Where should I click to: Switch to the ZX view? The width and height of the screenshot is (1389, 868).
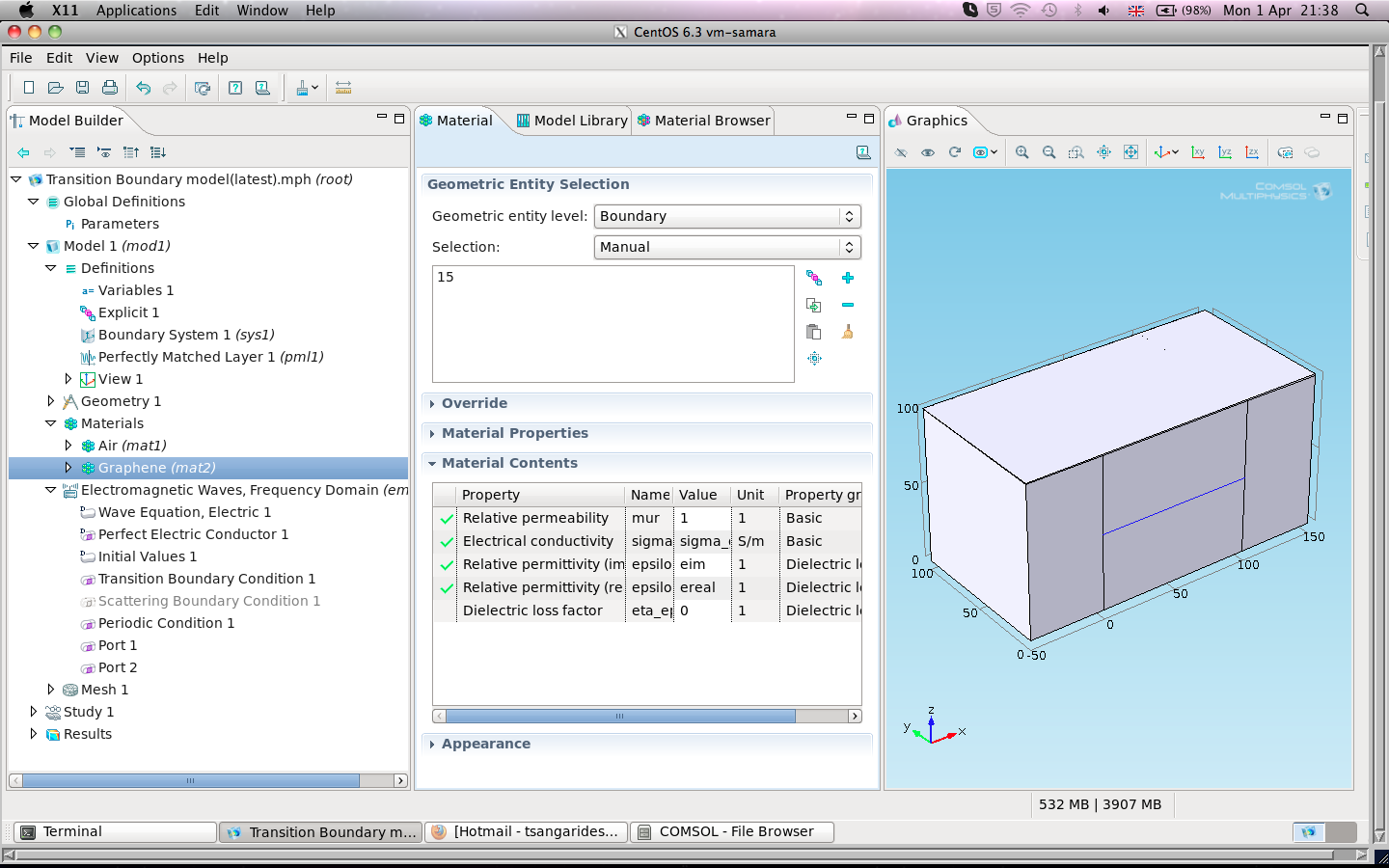pos(1252,152)
